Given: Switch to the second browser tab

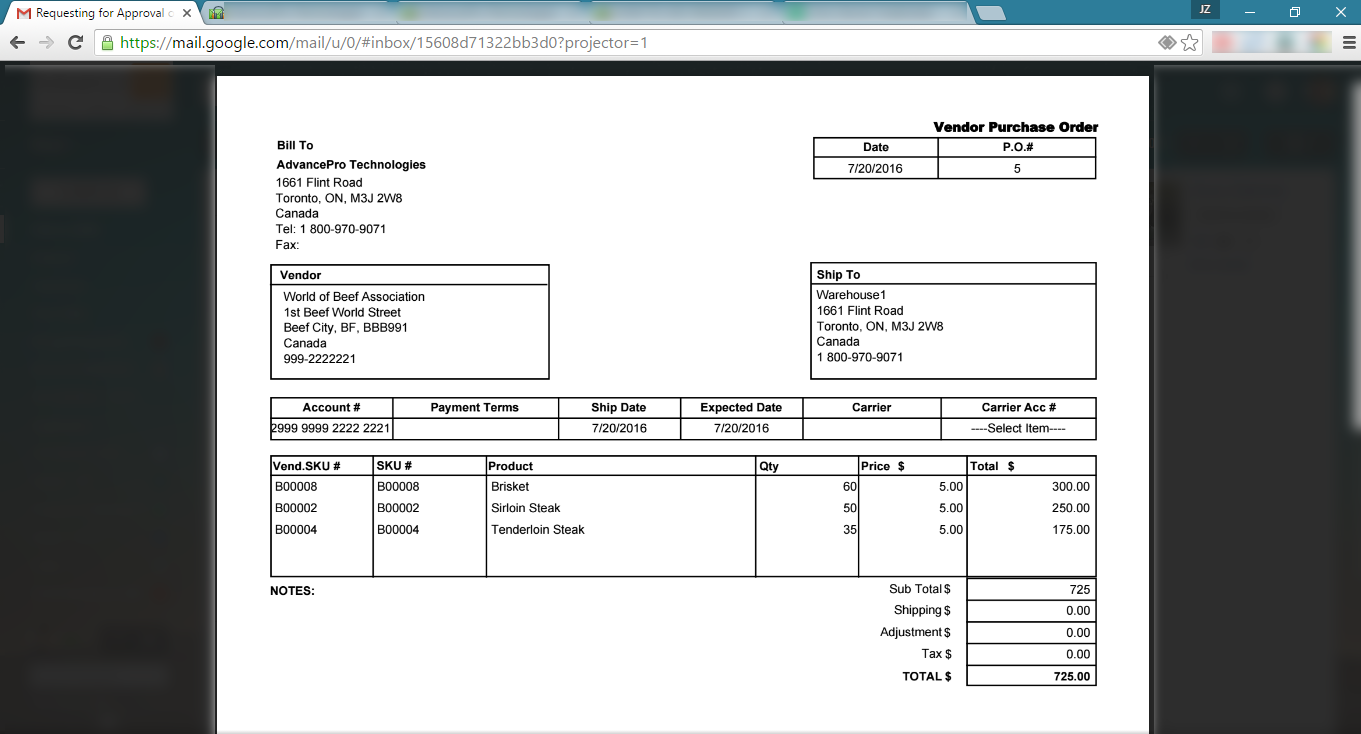Looking at the screenshot, I should [x=300, y=14].
